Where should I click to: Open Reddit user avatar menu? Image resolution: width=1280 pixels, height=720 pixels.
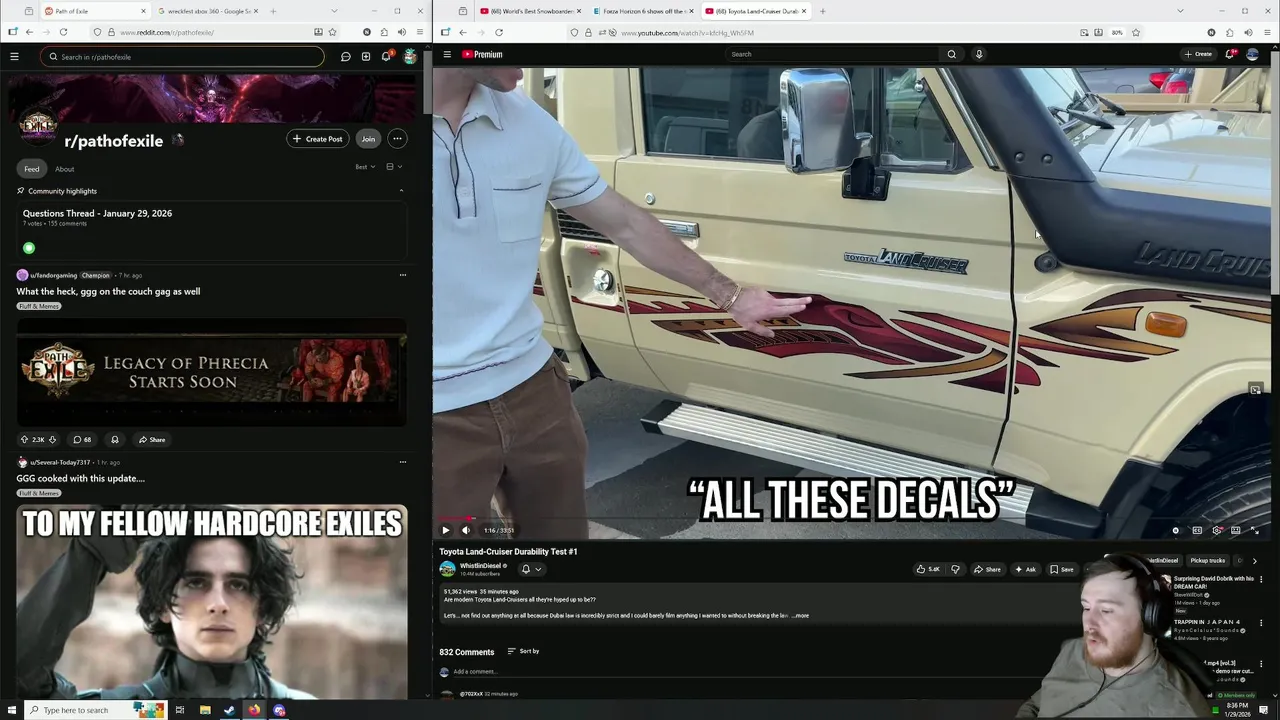(410, 57)
